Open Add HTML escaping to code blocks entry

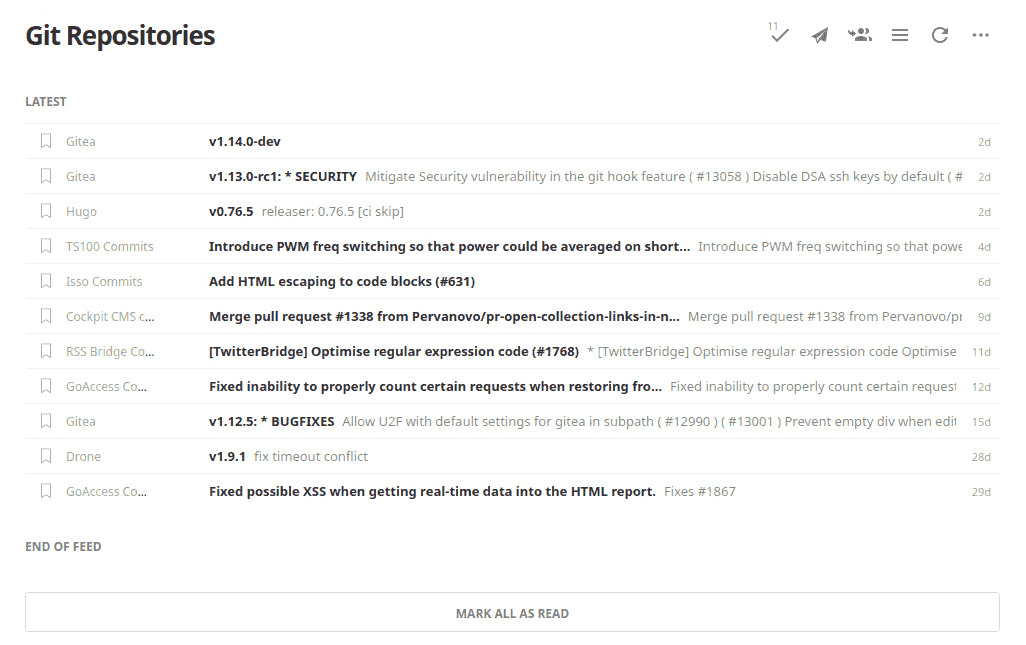pos(342,281)
